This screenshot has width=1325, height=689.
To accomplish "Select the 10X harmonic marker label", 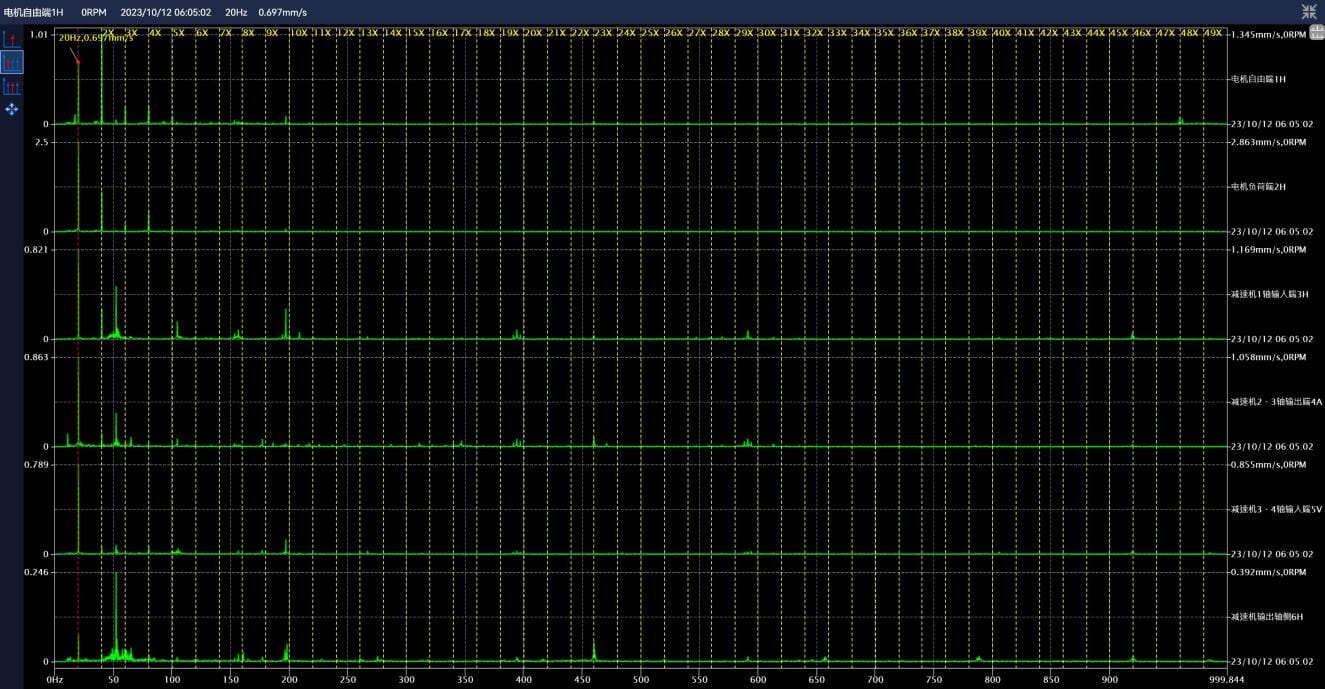I will click(x=298, y=33).
